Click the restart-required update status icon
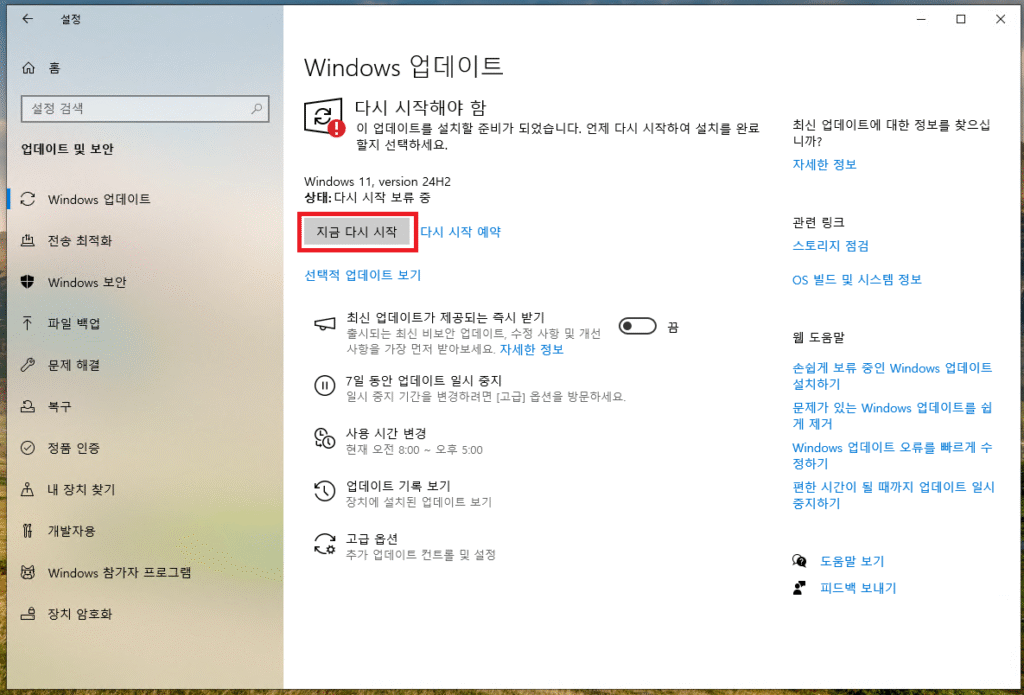 click(325, 118)
